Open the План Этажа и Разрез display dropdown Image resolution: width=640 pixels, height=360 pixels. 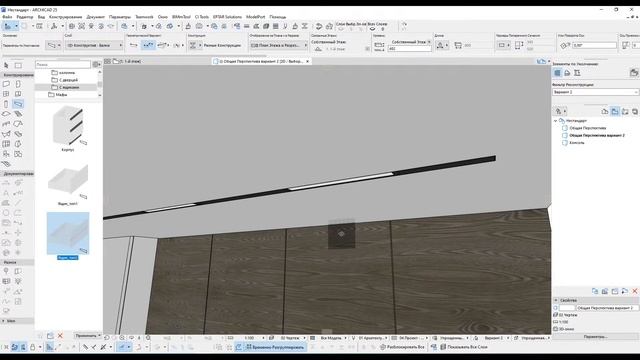[279, 45]
